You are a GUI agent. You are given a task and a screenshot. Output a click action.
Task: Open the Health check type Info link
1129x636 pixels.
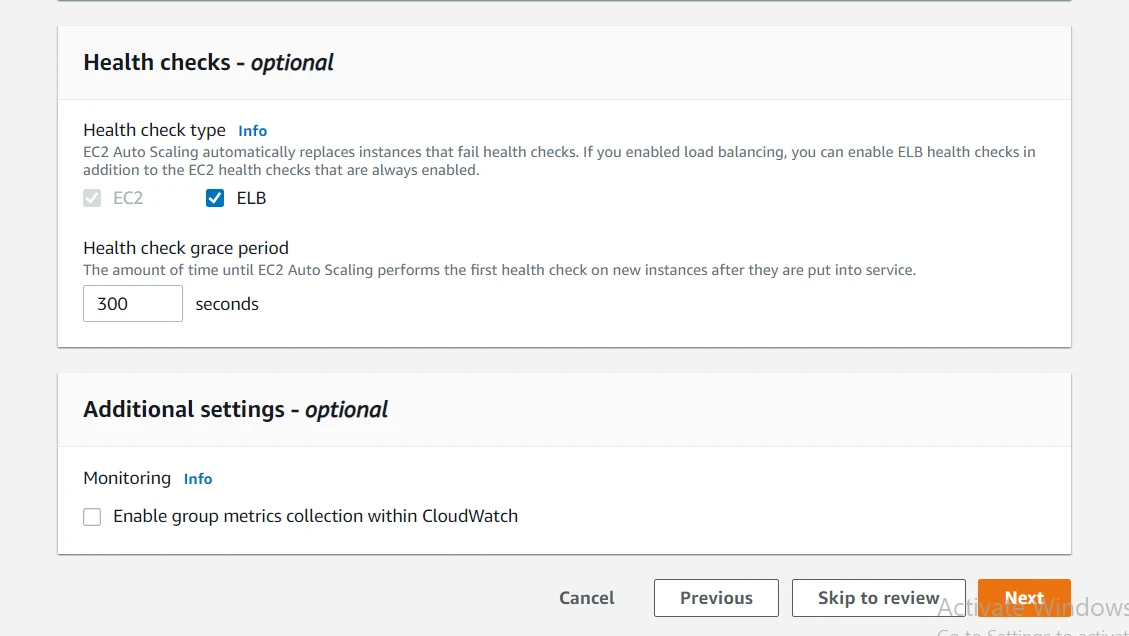pos(252,130)
